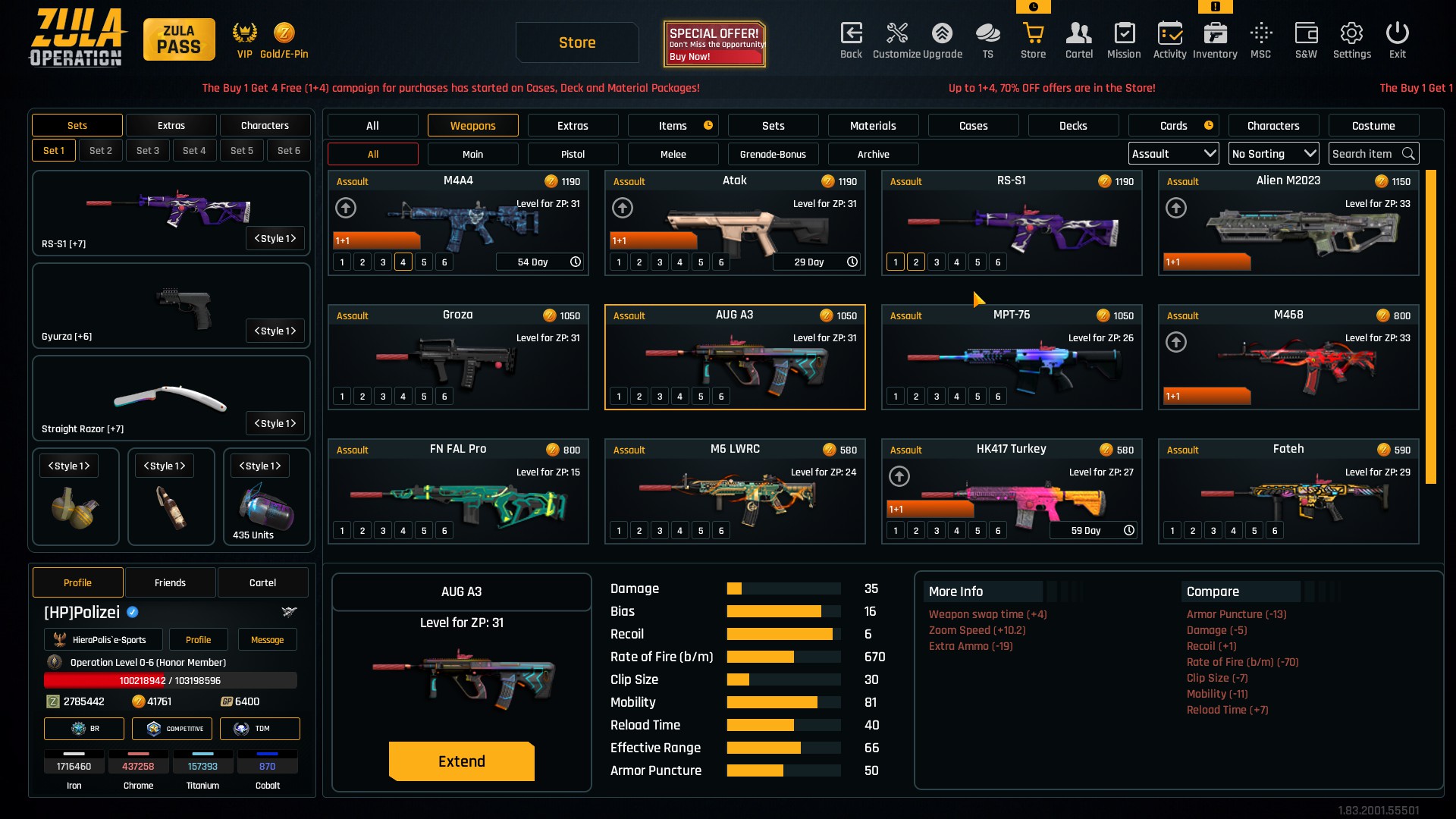This screenshot has width=1456, height=819.
Task: Open the Mission clipboard icon
Action: coord(1124,33)
